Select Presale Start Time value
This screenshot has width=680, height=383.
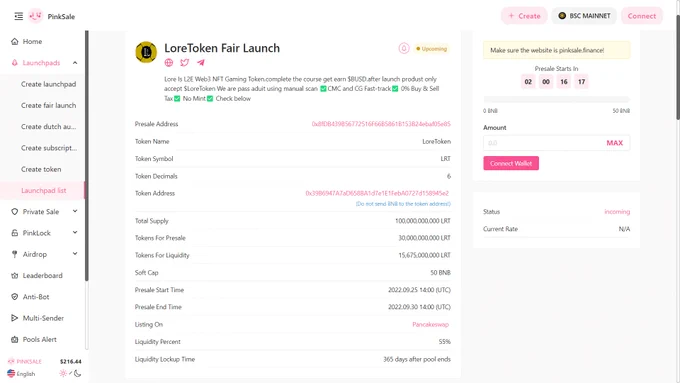click(x=419, y=290)
